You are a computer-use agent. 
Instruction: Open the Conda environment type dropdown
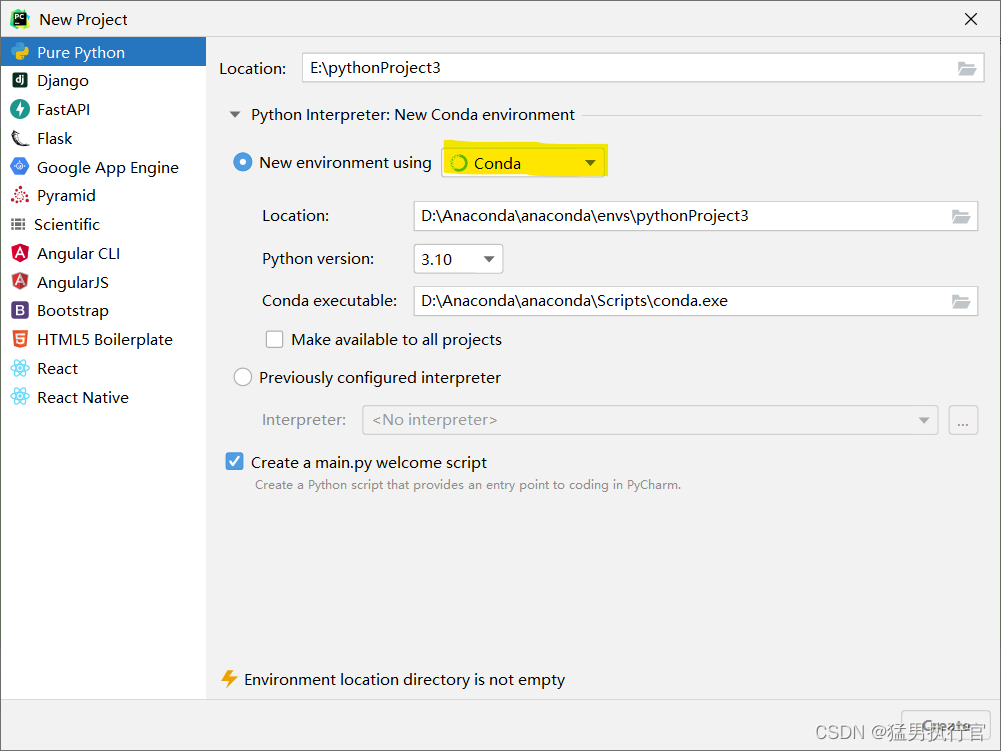pyautogui.click(x=523, y=163)
